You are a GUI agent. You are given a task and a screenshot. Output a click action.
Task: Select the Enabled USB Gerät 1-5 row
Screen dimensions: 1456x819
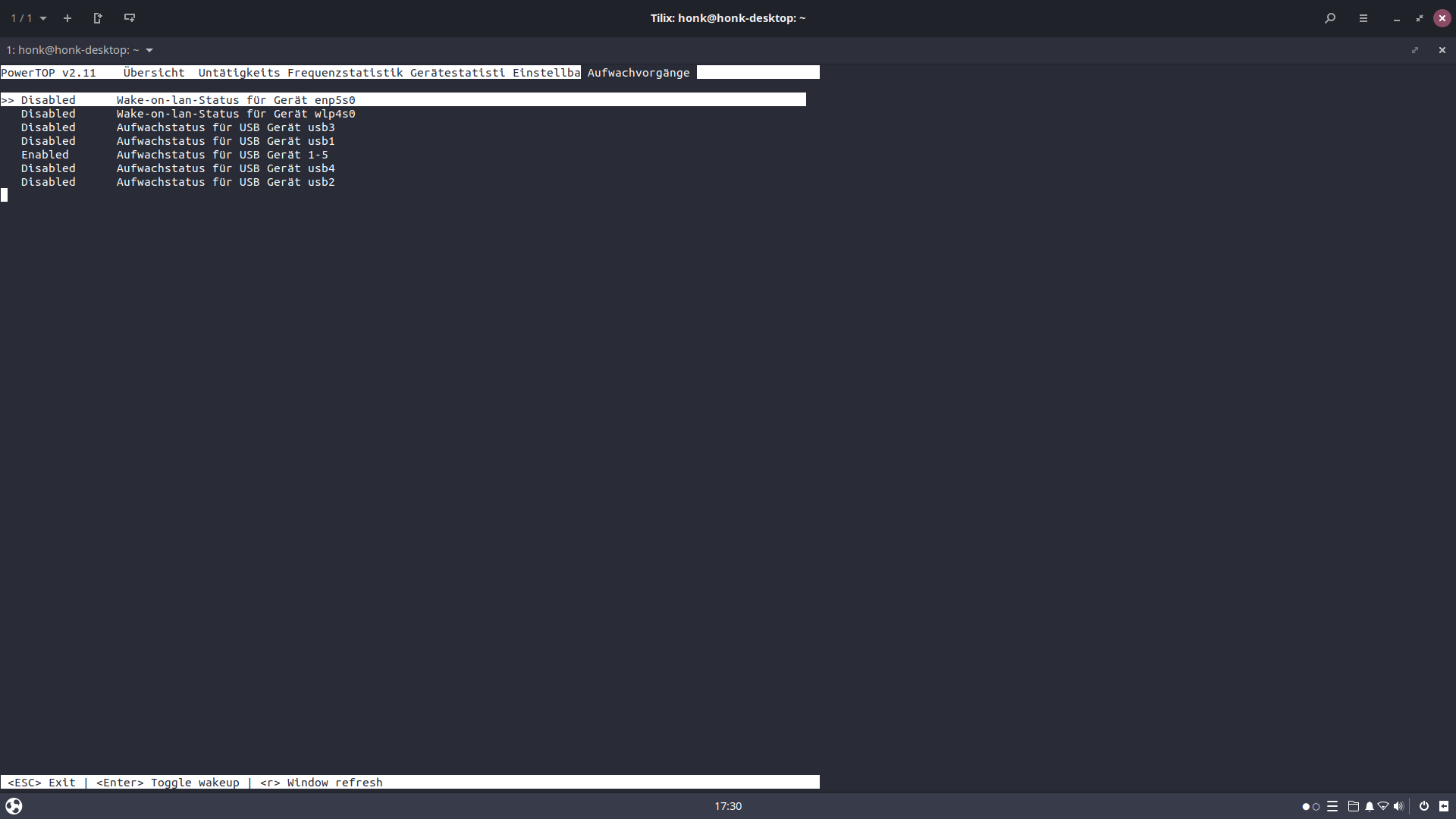221,155
